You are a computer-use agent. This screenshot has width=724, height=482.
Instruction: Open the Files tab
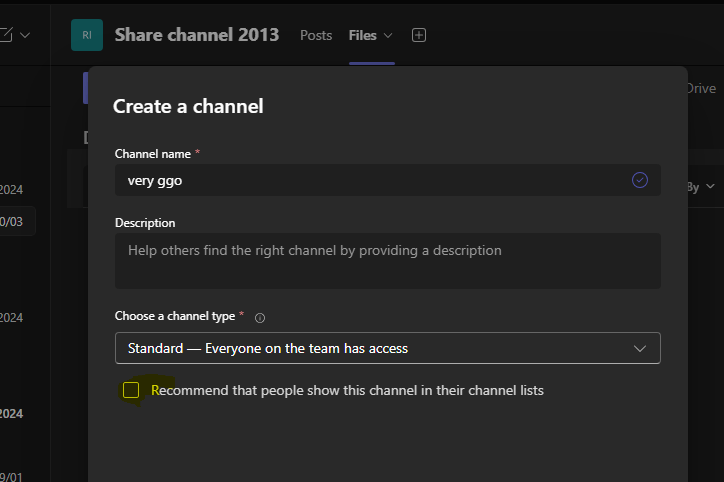pyautogui.click(x=362, y=36)
